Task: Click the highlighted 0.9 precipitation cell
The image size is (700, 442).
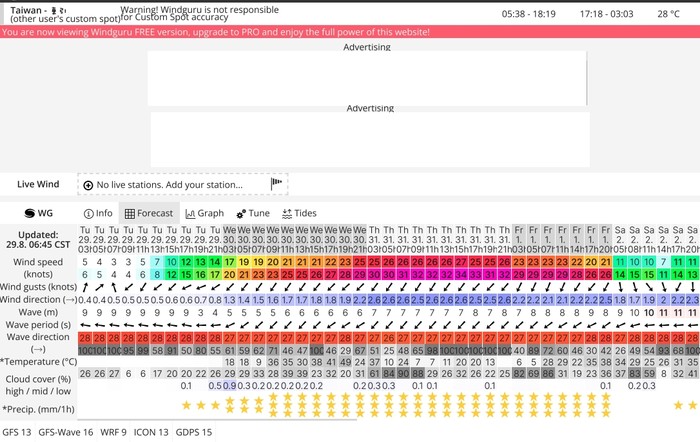Action: click(229, 385)
